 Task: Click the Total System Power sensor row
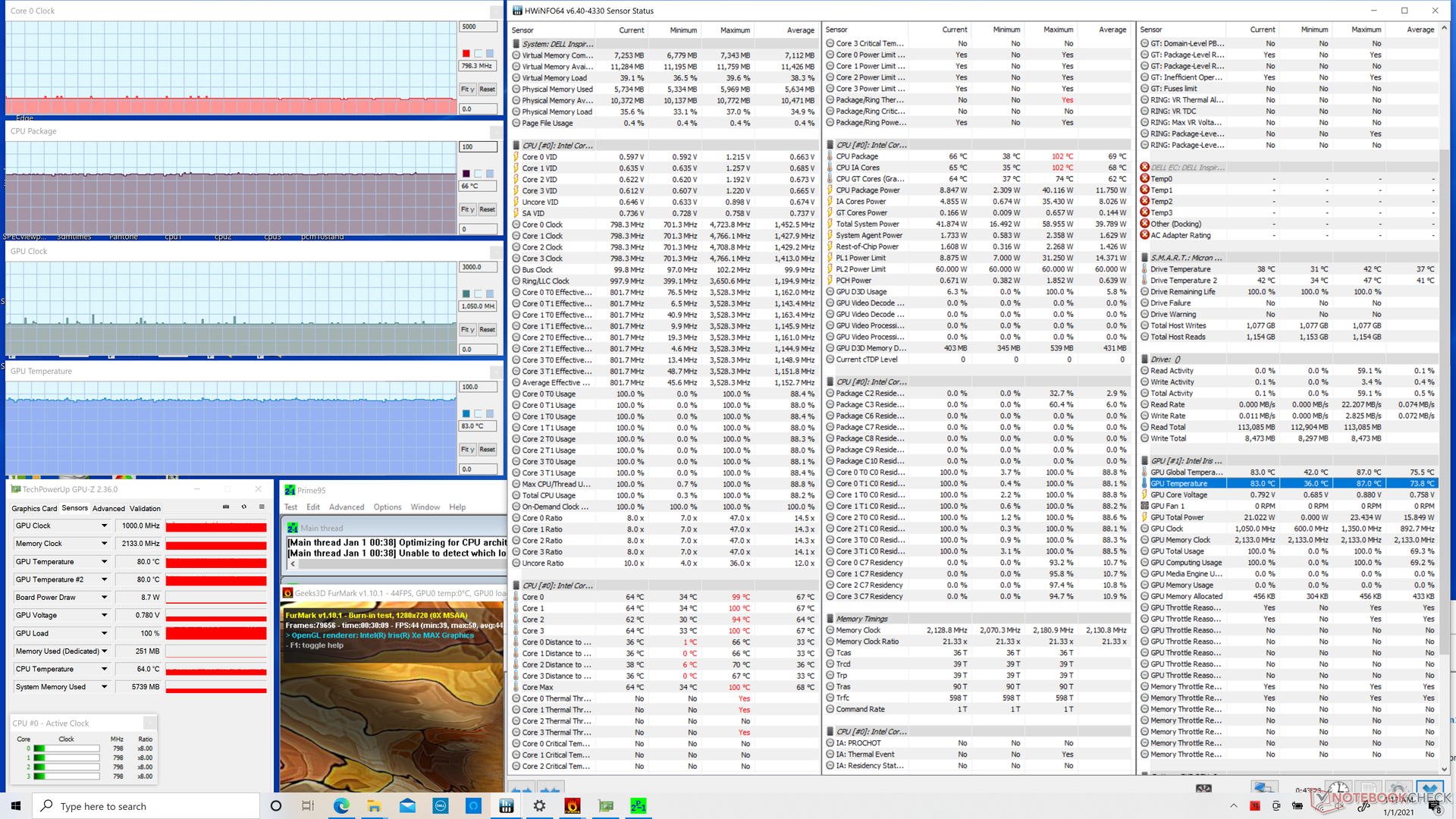point(977,224)
